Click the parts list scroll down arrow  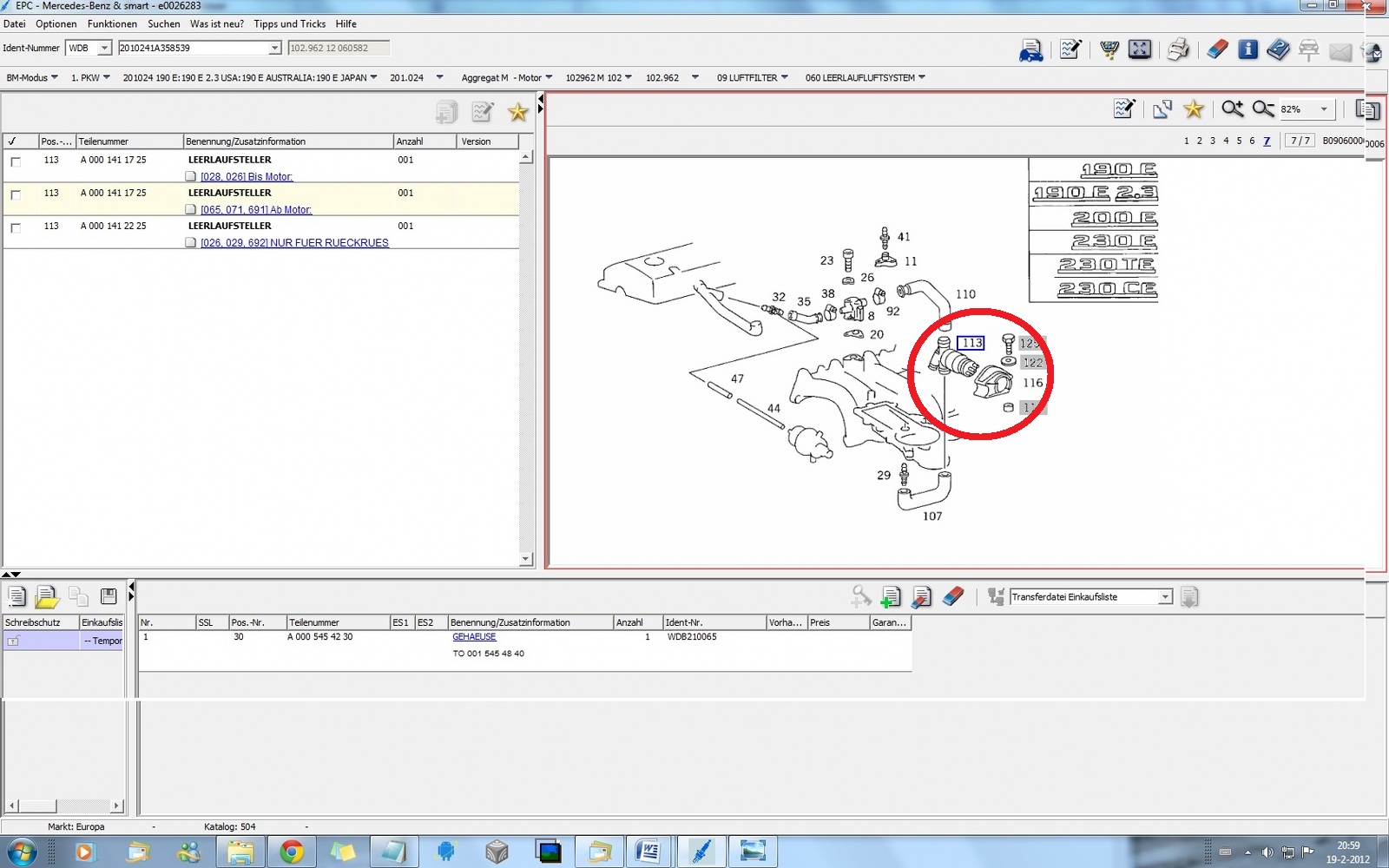click(x=526, y=559)
